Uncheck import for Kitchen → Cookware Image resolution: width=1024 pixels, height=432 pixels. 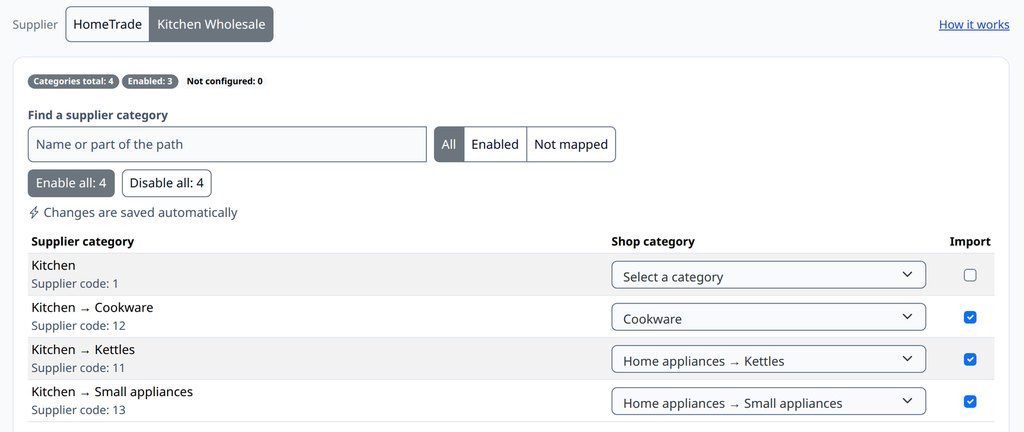970,317
